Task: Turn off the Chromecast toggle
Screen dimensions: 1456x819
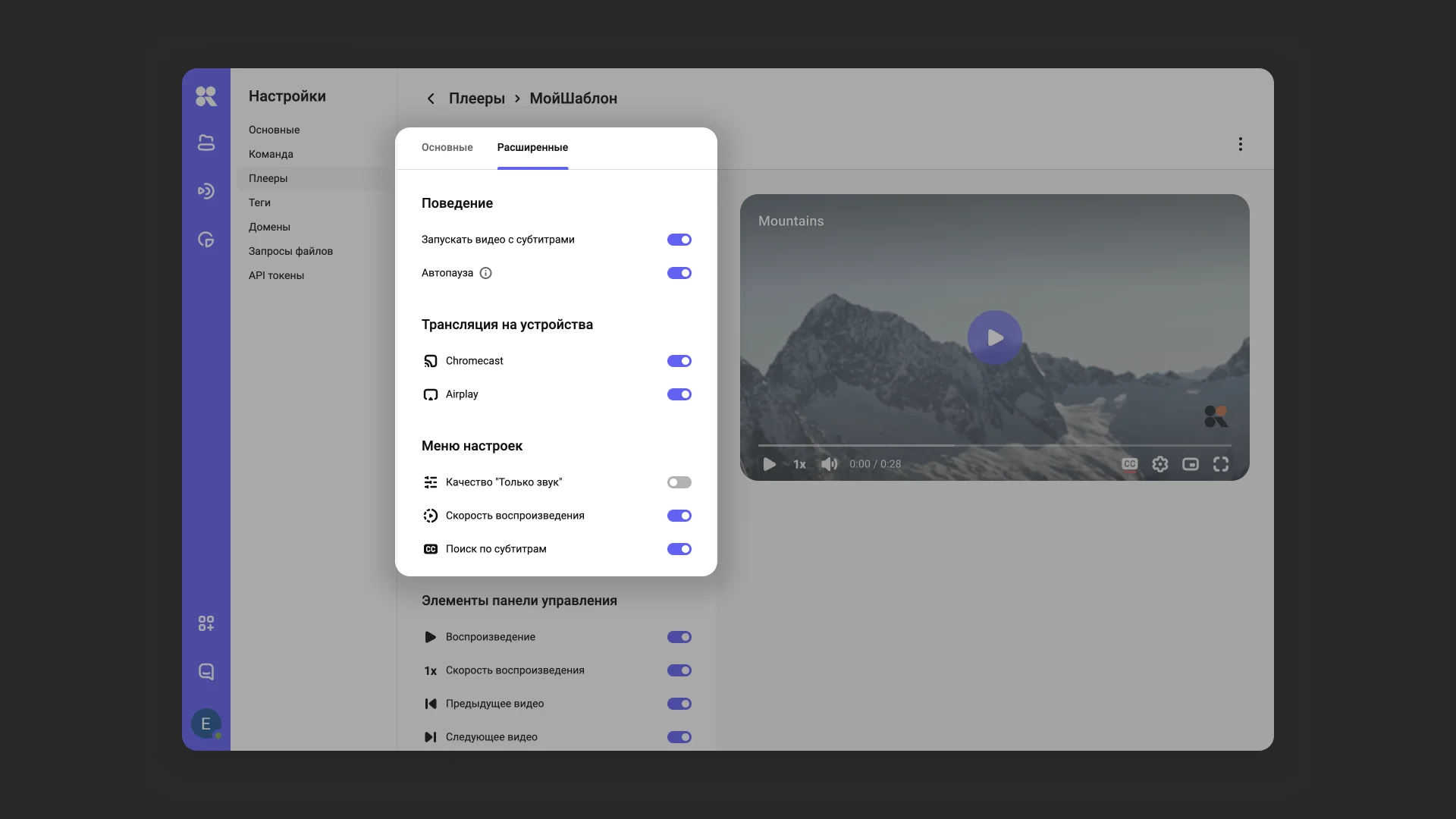Action: [679, 361]
